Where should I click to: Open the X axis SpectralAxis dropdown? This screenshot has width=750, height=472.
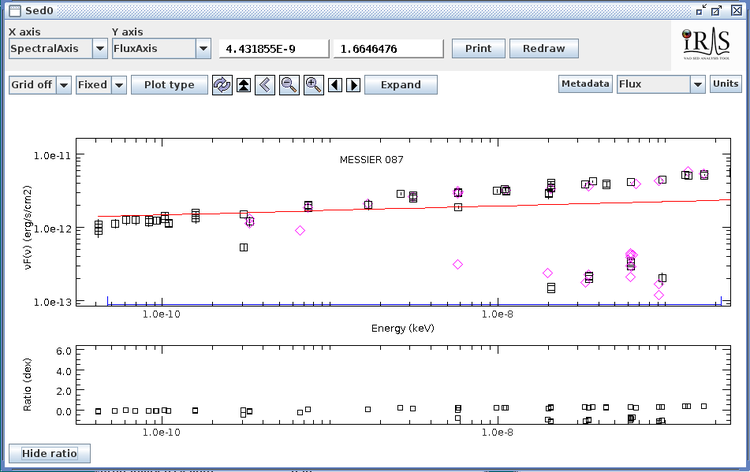[x=58, y=48]
